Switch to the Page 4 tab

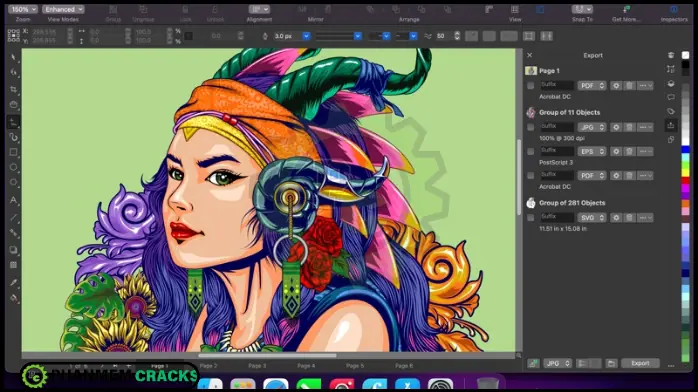(x=306, y=366)
